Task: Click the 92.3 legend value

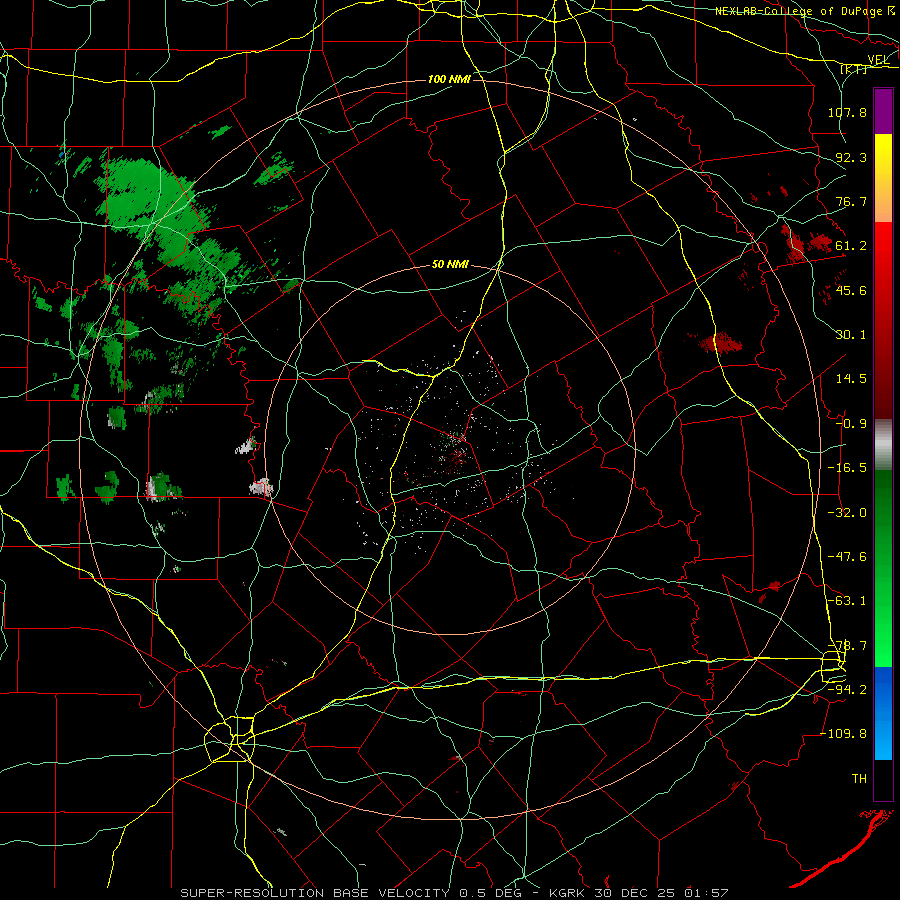Action: click(x=851, y=157)
